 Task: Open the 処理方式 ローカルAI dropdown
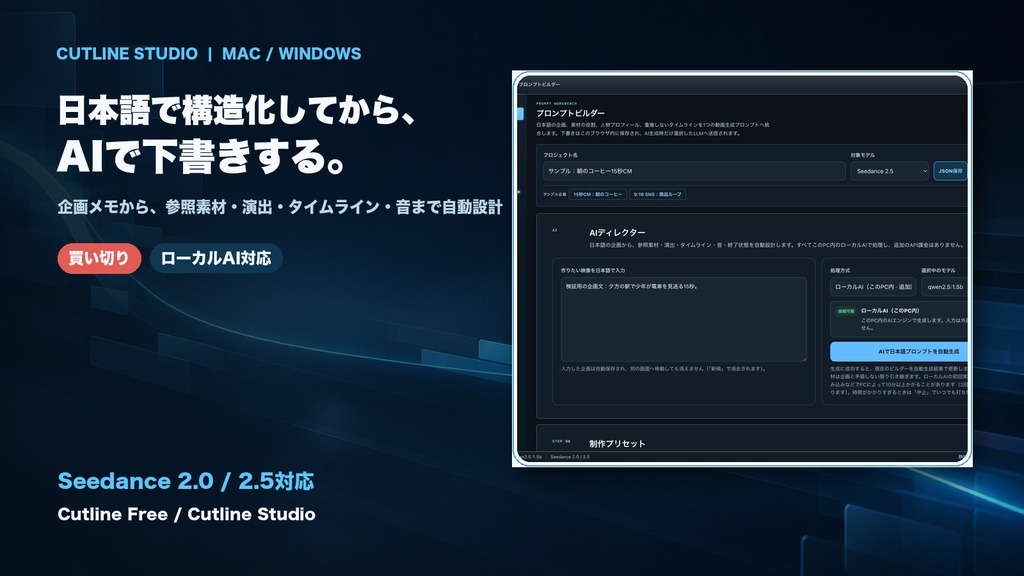click(873, 287)
